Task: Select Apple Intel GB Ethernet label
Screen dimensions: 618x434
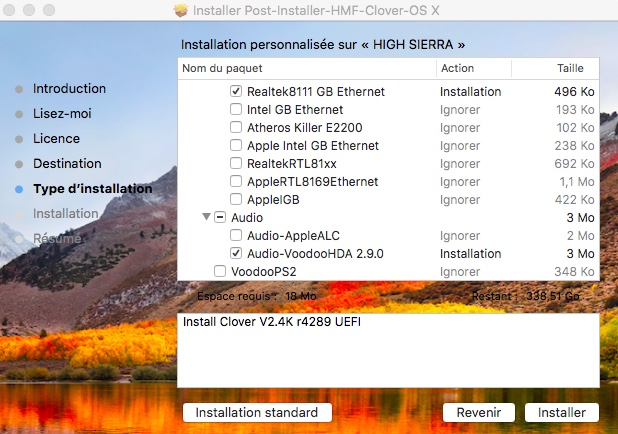Action: [x=313, y=146]
